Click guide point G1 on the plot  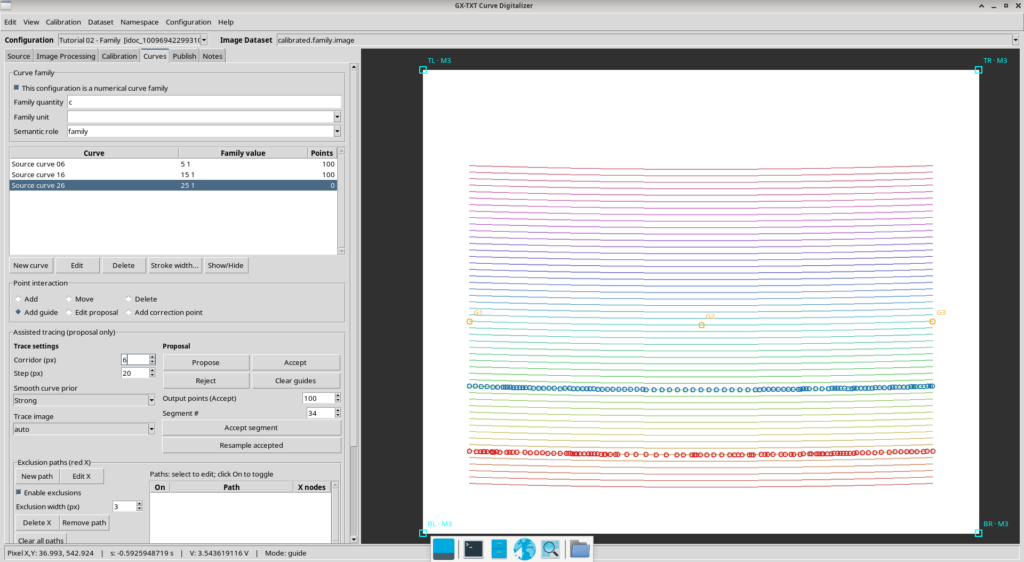pos(470,321)
